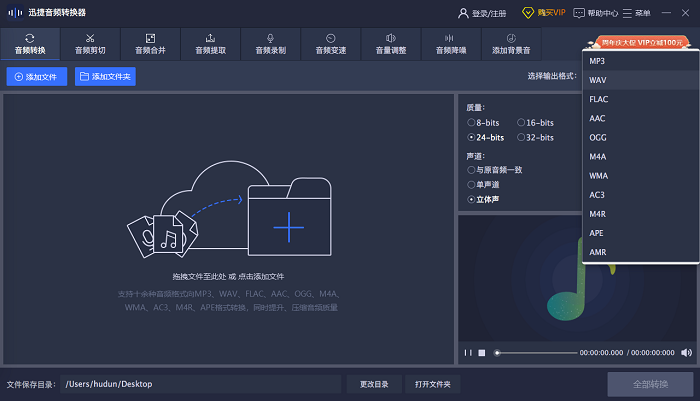Open the 音频变速 audio speed tool
The width and height of the screenshot is (700, 401).
[x=330, y=43]
